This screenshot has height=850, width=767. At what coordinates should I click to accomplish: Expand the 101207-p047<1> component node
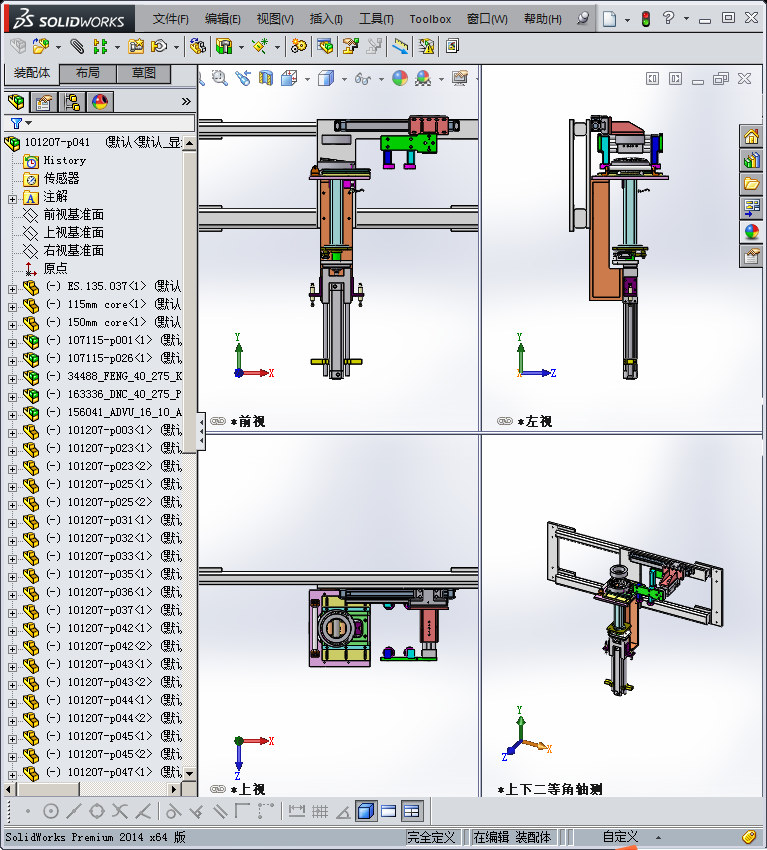pyautogui.click(x=12, y=775)
